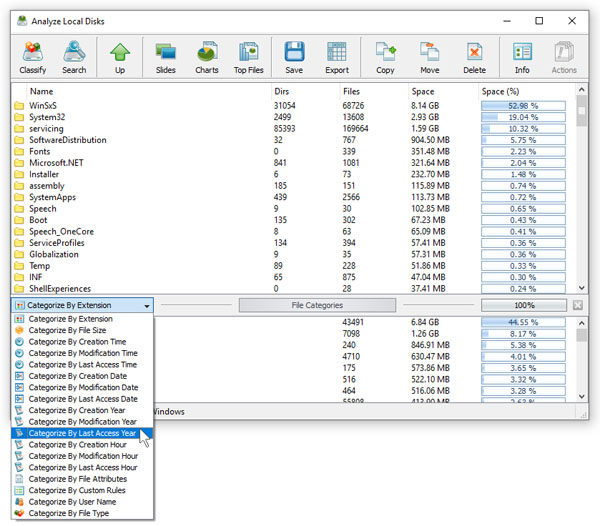Choose Categorize By File Attributes
Viewport: 600px width, 526px height.
pyautogui.click(x=82, y=479)
